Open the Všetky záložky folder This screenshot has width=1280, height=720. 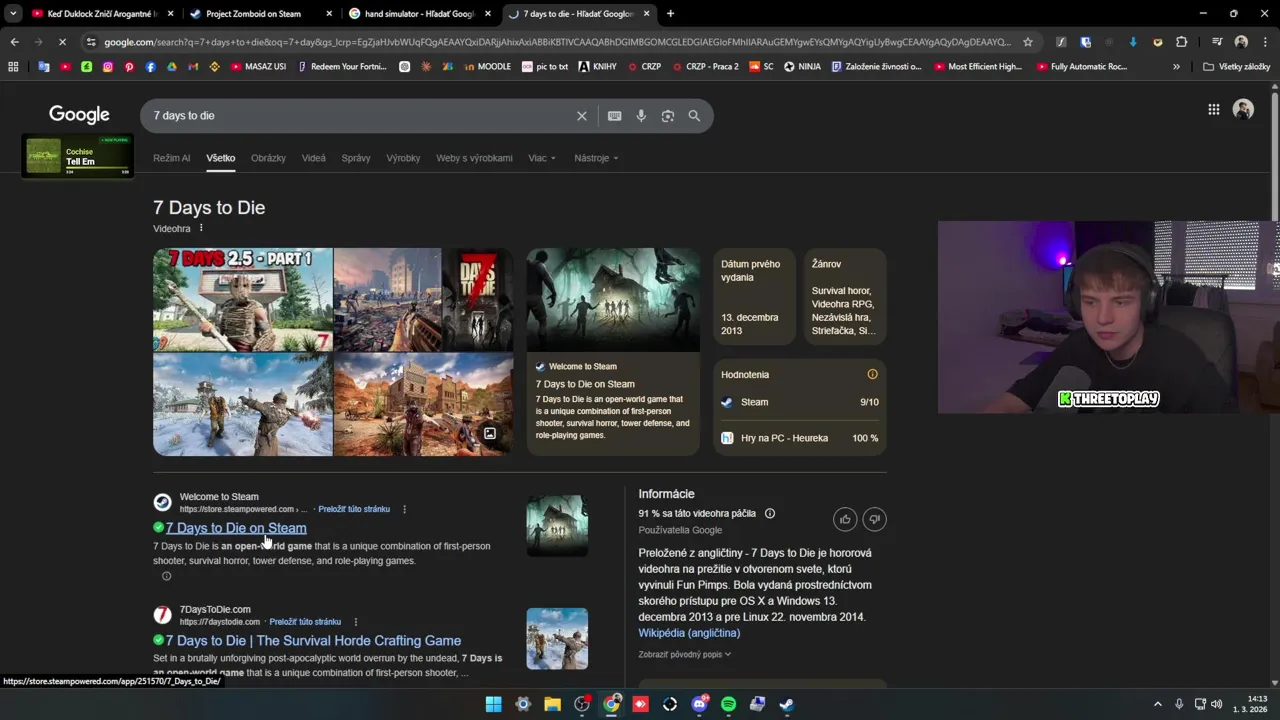(1237, 67)
